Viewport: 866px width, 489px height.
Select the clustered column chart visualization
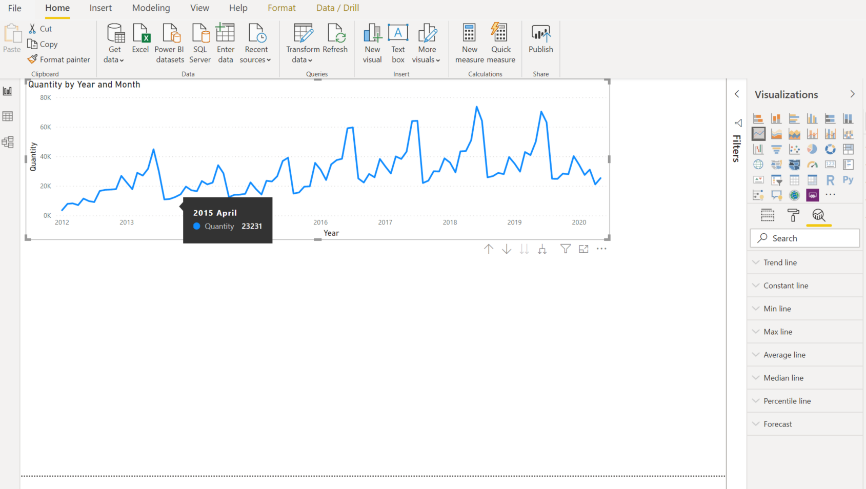pyautogui.click(x=812, y=118)
